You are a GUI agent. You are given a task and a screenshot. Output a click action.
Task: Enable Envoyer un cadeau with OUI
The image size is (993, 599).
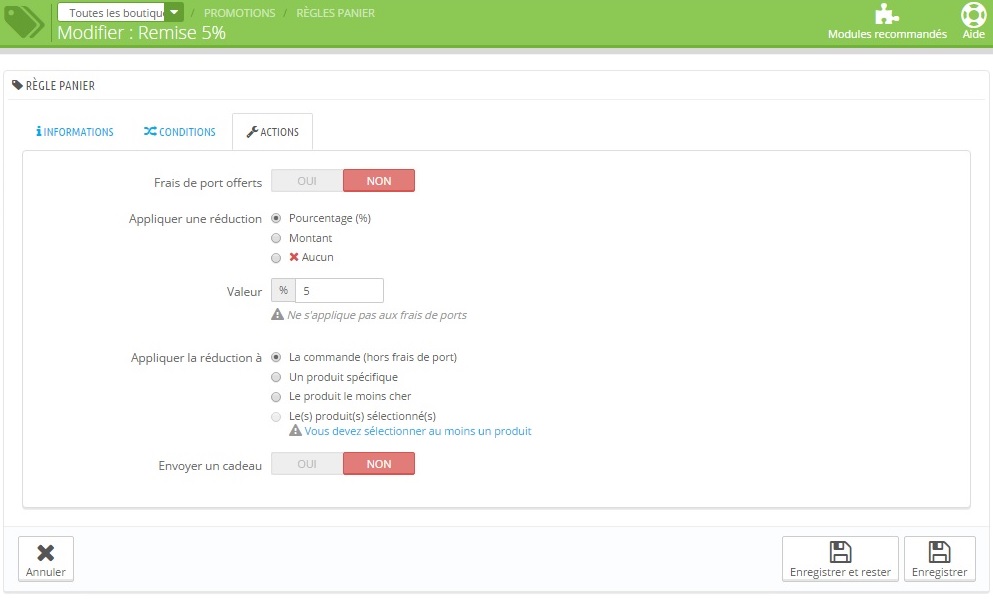[x=307, y=463]
